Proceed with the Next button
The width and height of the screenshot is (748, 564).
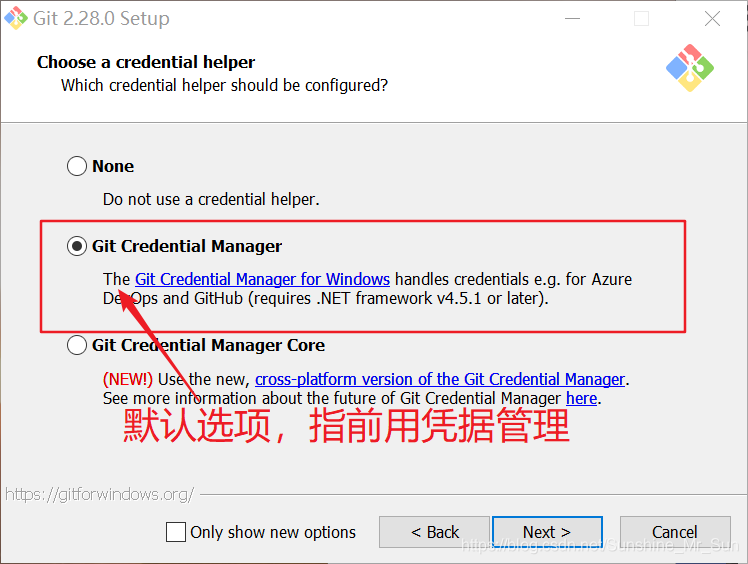click(546, 532)
